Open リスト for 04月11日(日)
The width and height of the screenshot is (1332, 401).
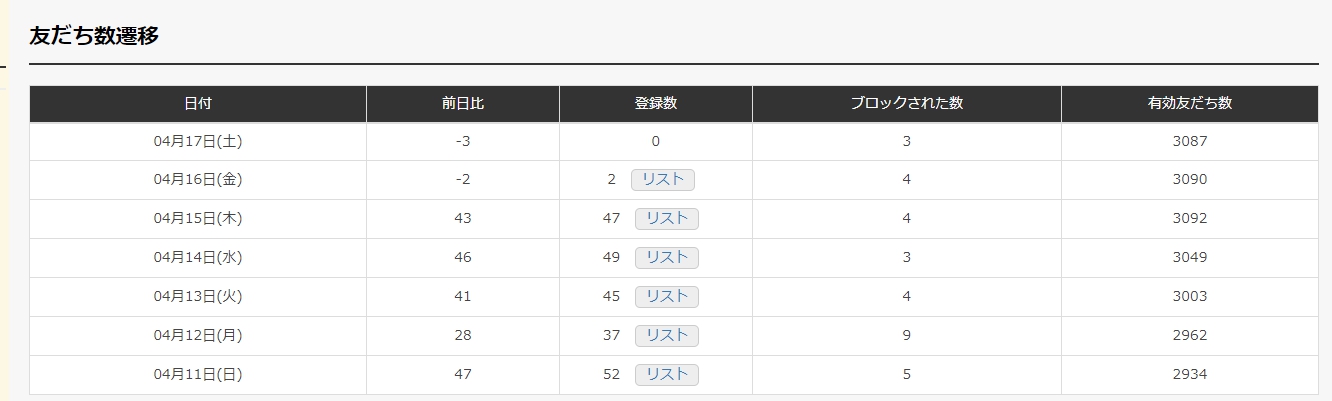666,375
